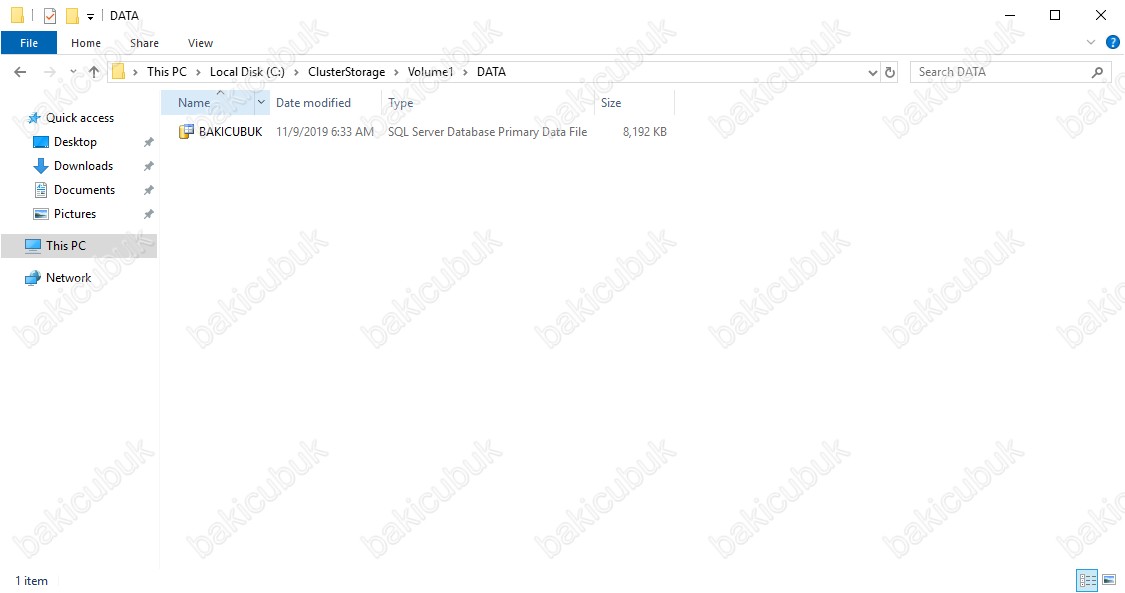
Task: Click the pin icon beside Desktop
Action: [149, 142]
